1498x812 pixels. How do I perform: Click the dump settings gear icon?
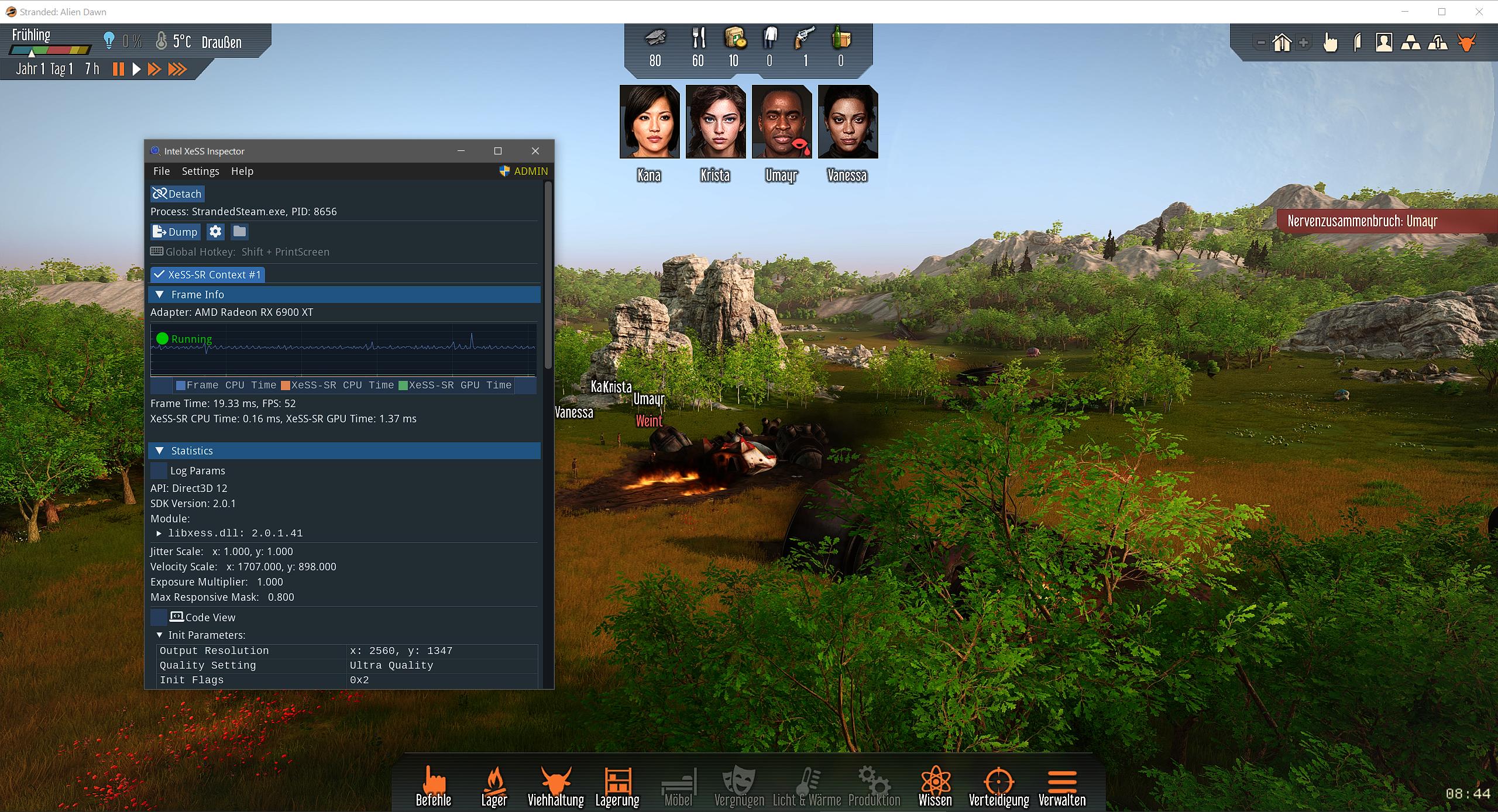(215, 232)
